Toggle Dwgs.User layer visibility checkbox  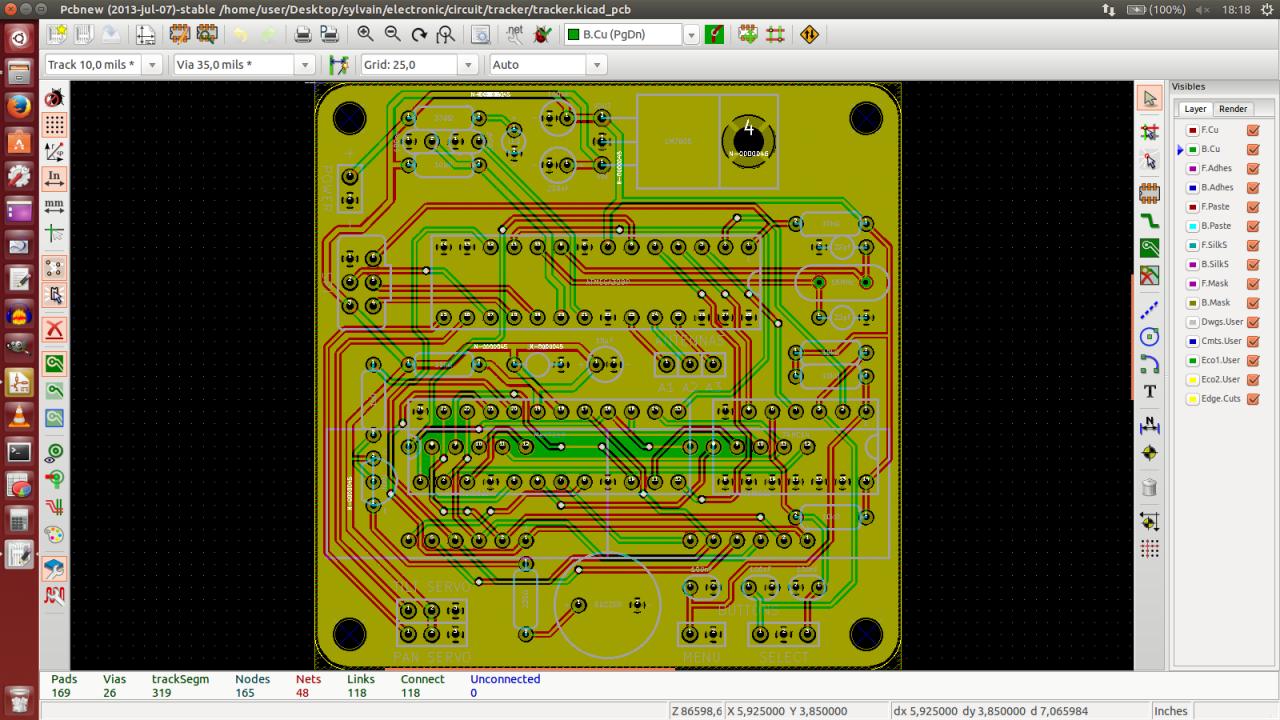coord(1253,322)
